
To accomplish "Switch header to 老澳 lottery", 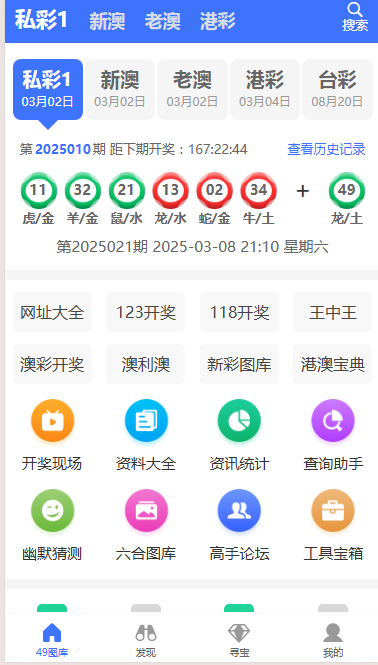I will [162, 21].
